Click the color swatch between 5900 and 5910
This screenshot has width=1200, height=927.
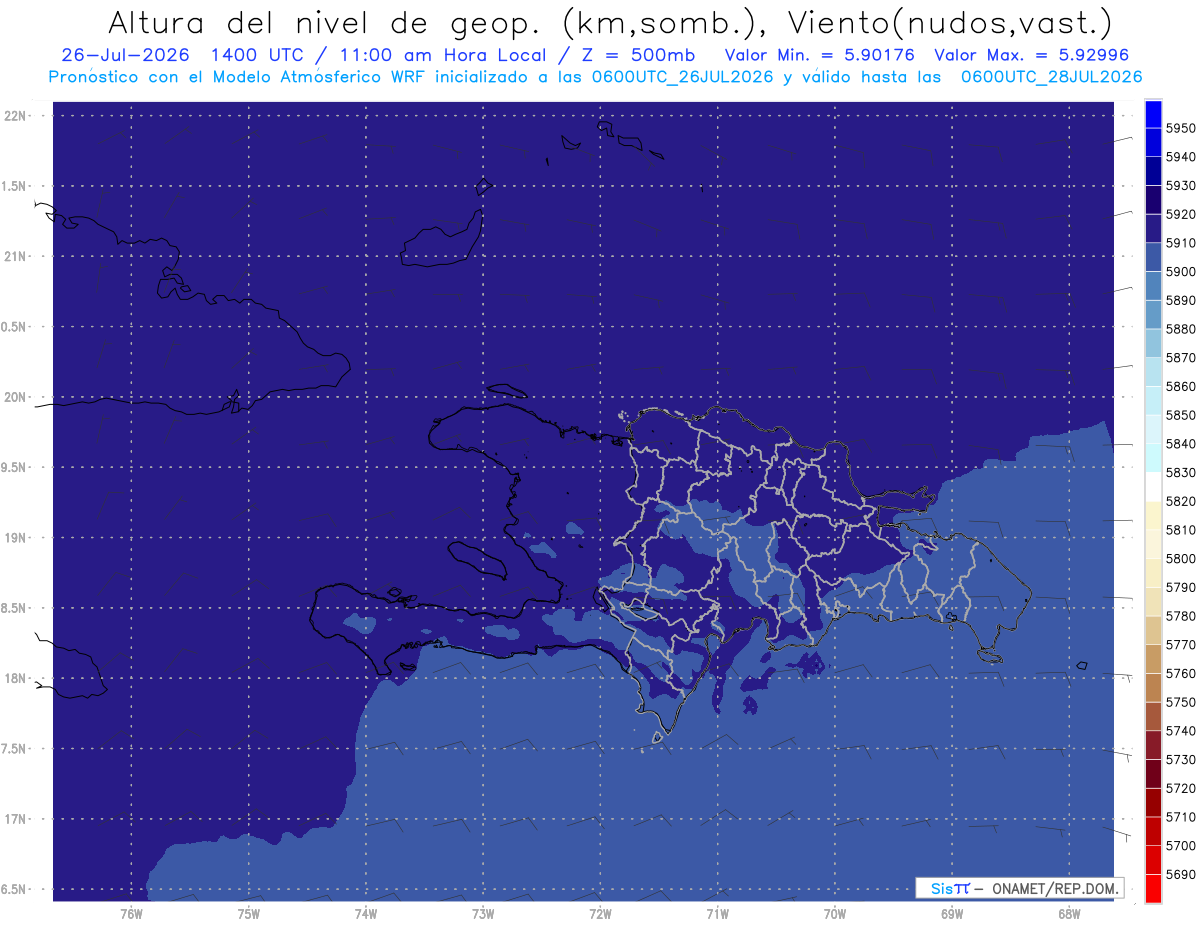point(1152,257)
